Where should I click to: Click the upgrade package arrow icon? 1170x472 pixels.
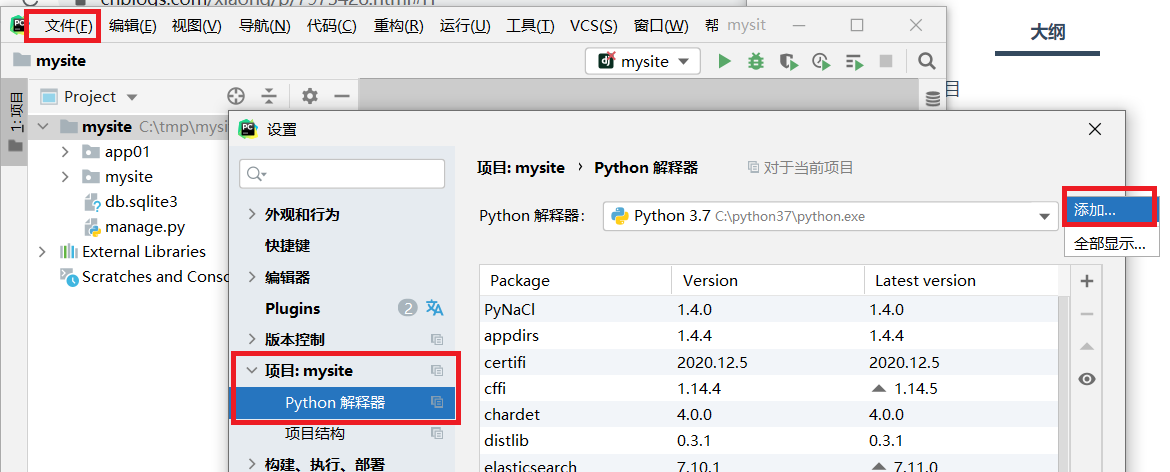pos(1087,347)
